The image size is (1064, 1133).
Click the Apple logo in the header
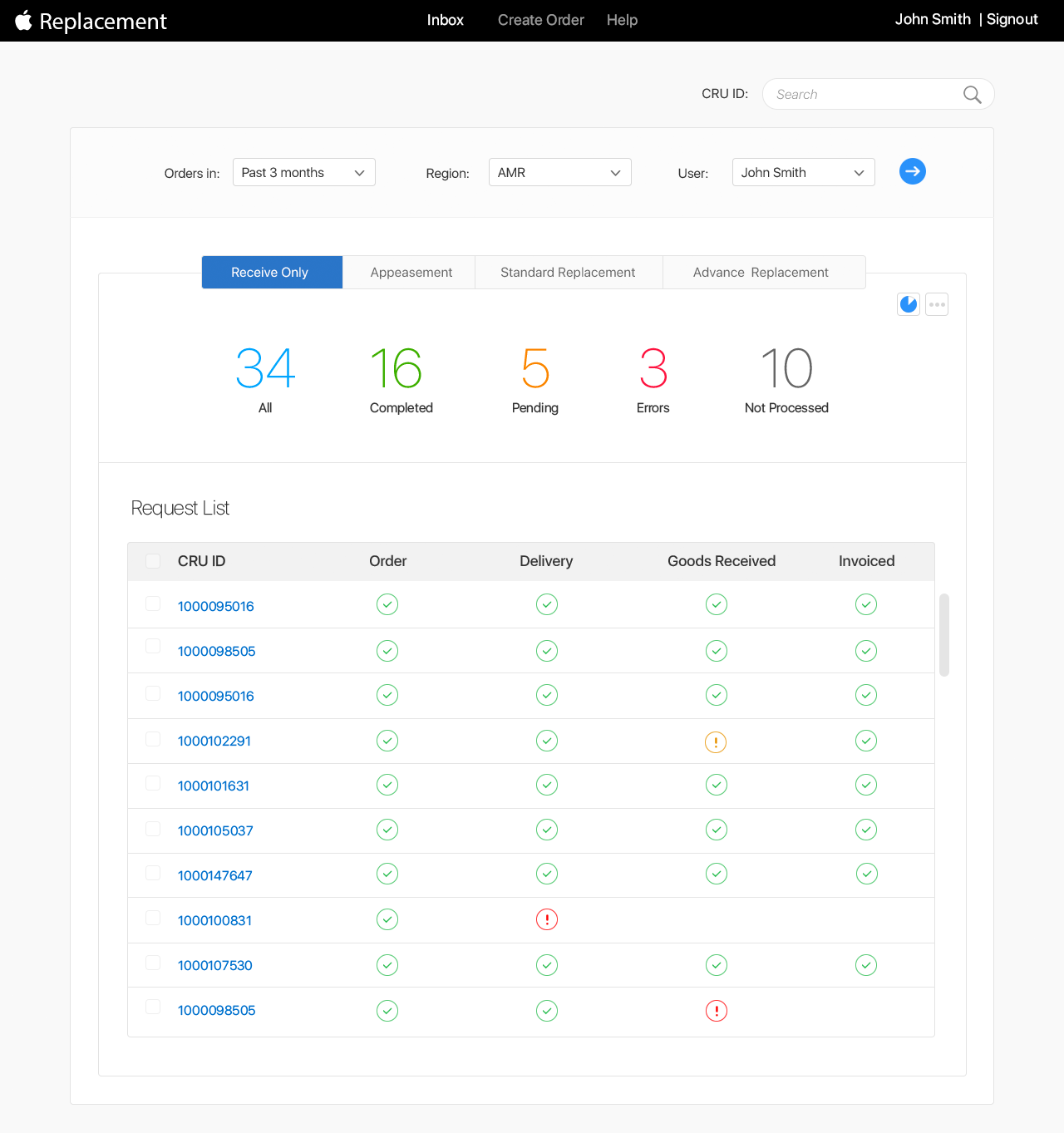tap(24, 20)
